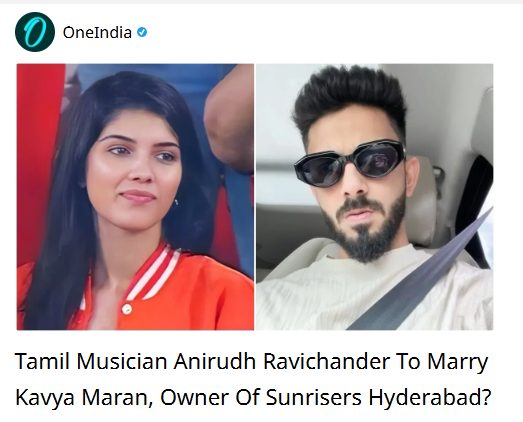Image resolution: width=523 pixels, height=422 pixels.
Task: Click the seat belt in the right photo
Action: click(421, 270)
